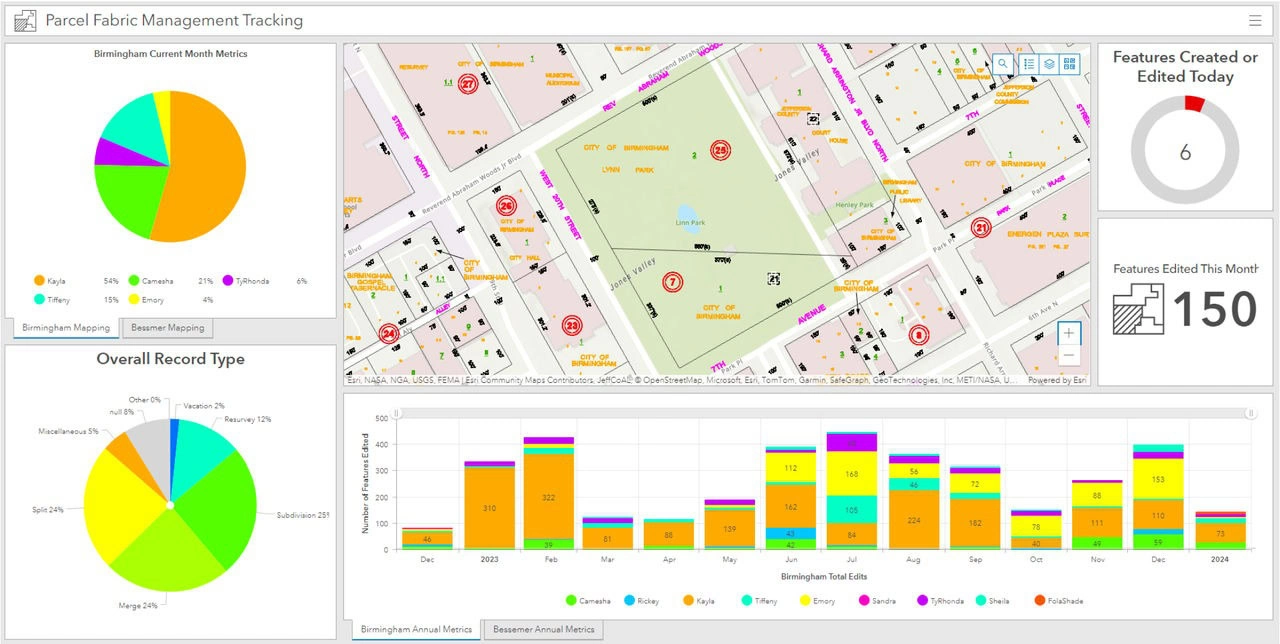Select the Birmingham Mapping tab
This screenshot has width=1280, height=644.
point(66,328)
